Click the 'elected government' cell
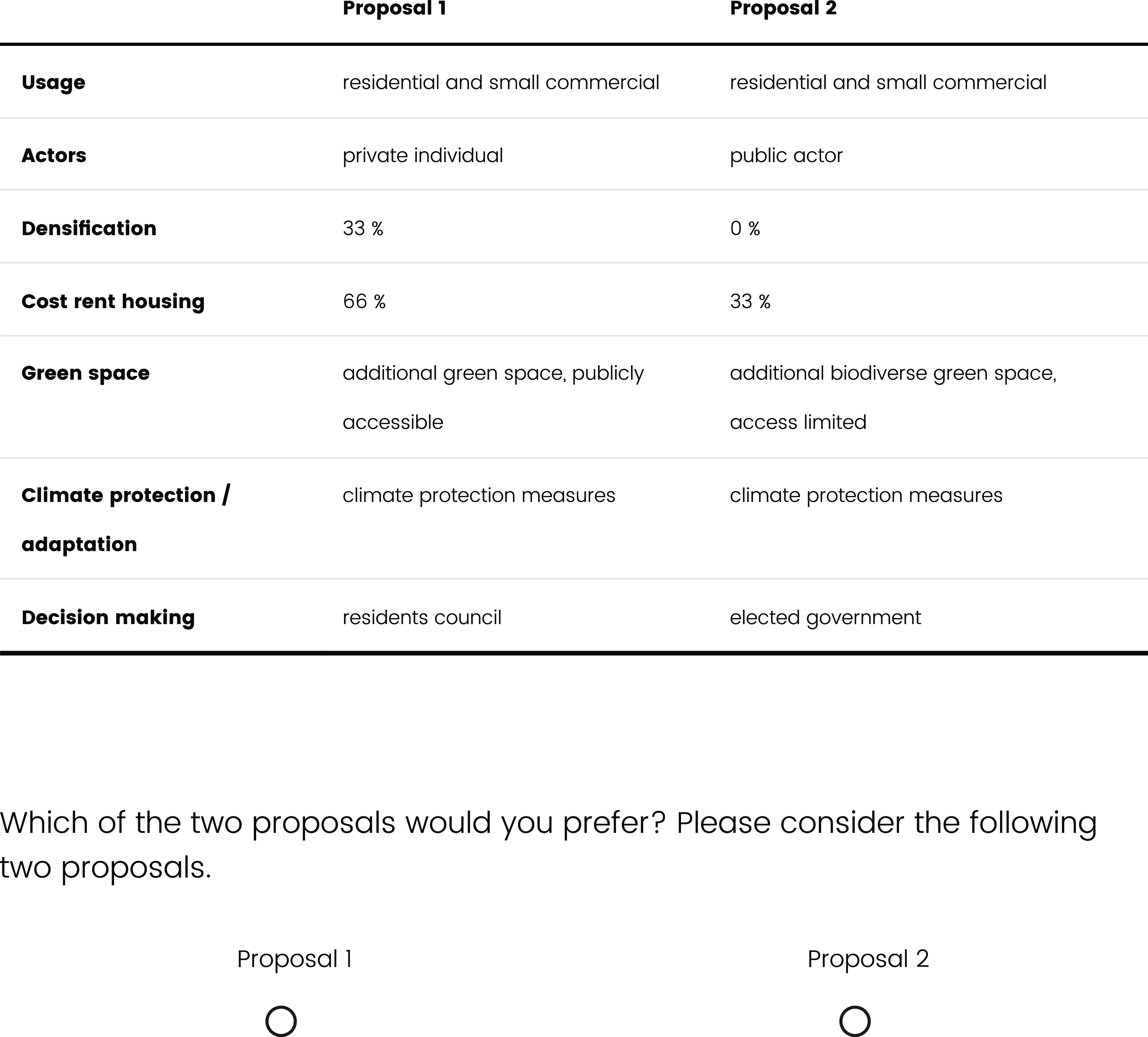Image resolution: width=1148 pixels, height=1037 pixels. point(825,617)
